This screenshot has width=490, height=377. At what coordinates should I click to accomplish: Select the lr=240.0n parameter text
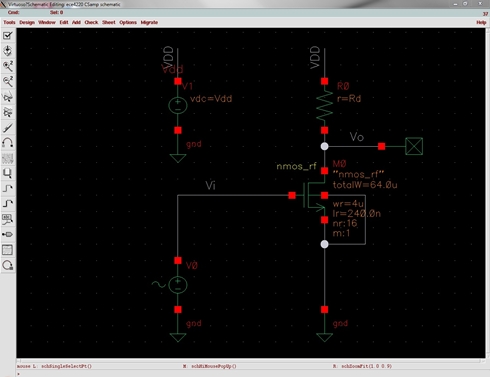tap(356, 213)
